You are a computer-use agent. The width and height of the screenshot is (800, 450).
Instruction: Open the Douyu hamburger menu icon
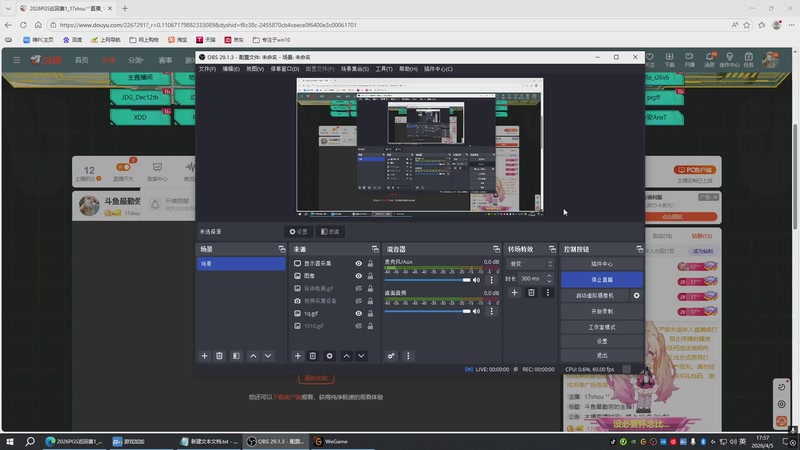[x=16, y=60]
